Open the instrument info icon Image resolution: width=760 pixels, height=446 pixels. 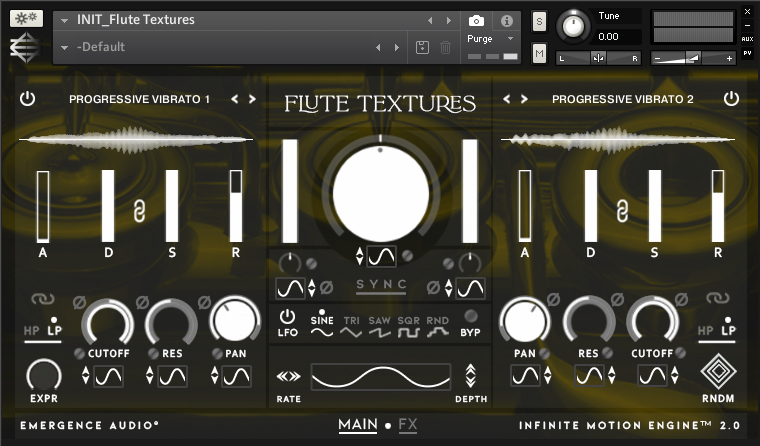[506, 20]
